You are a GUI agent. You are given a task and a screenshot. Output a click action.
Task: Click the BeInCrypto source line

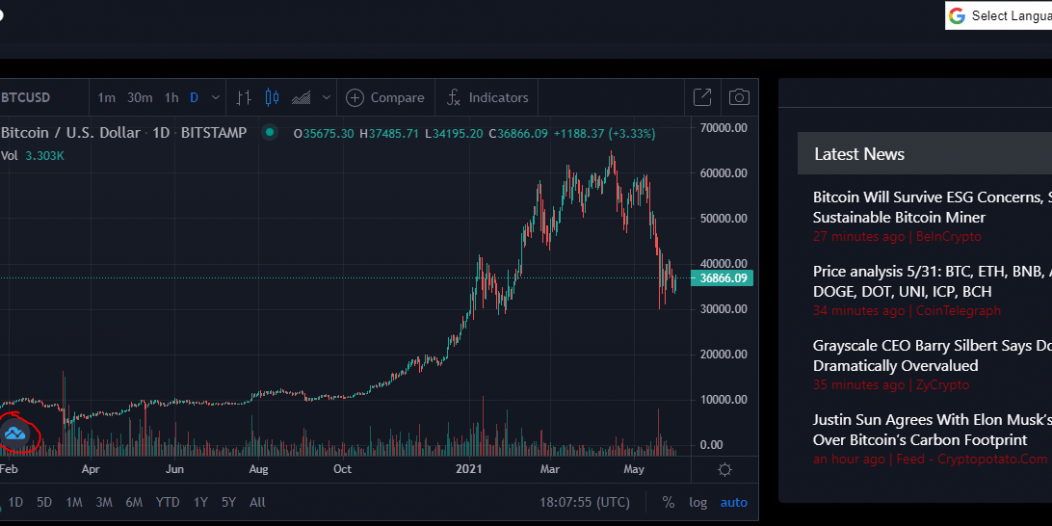tap(897, 237)
